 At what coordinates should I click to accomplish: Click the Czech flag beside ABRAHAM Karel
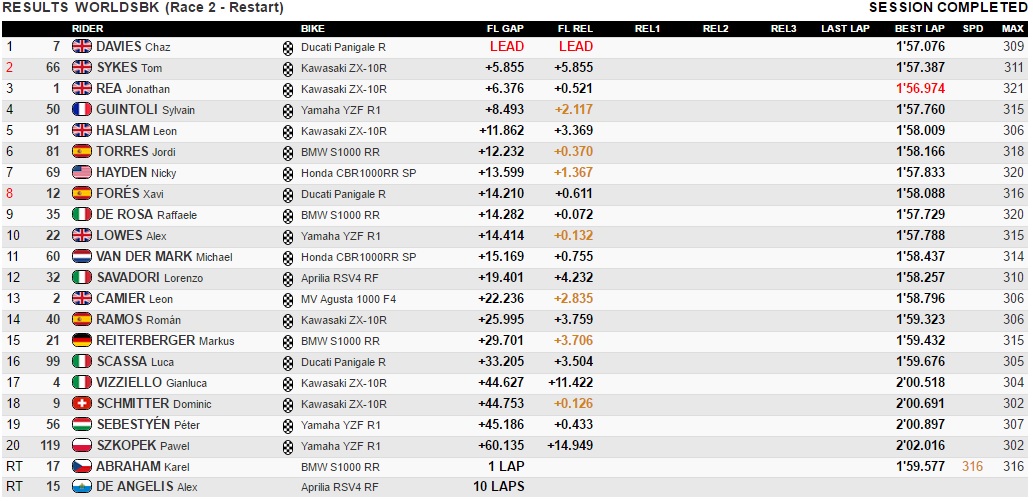click(82, 467)
